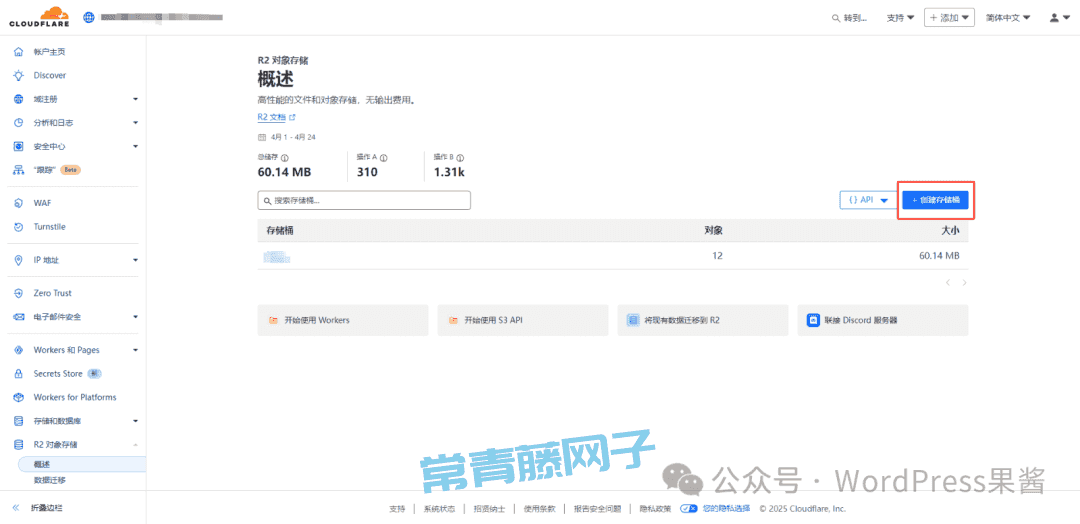Click the next page arrow under table
The width and height of the screenshot is (1080, 524).
pos(964,282)
